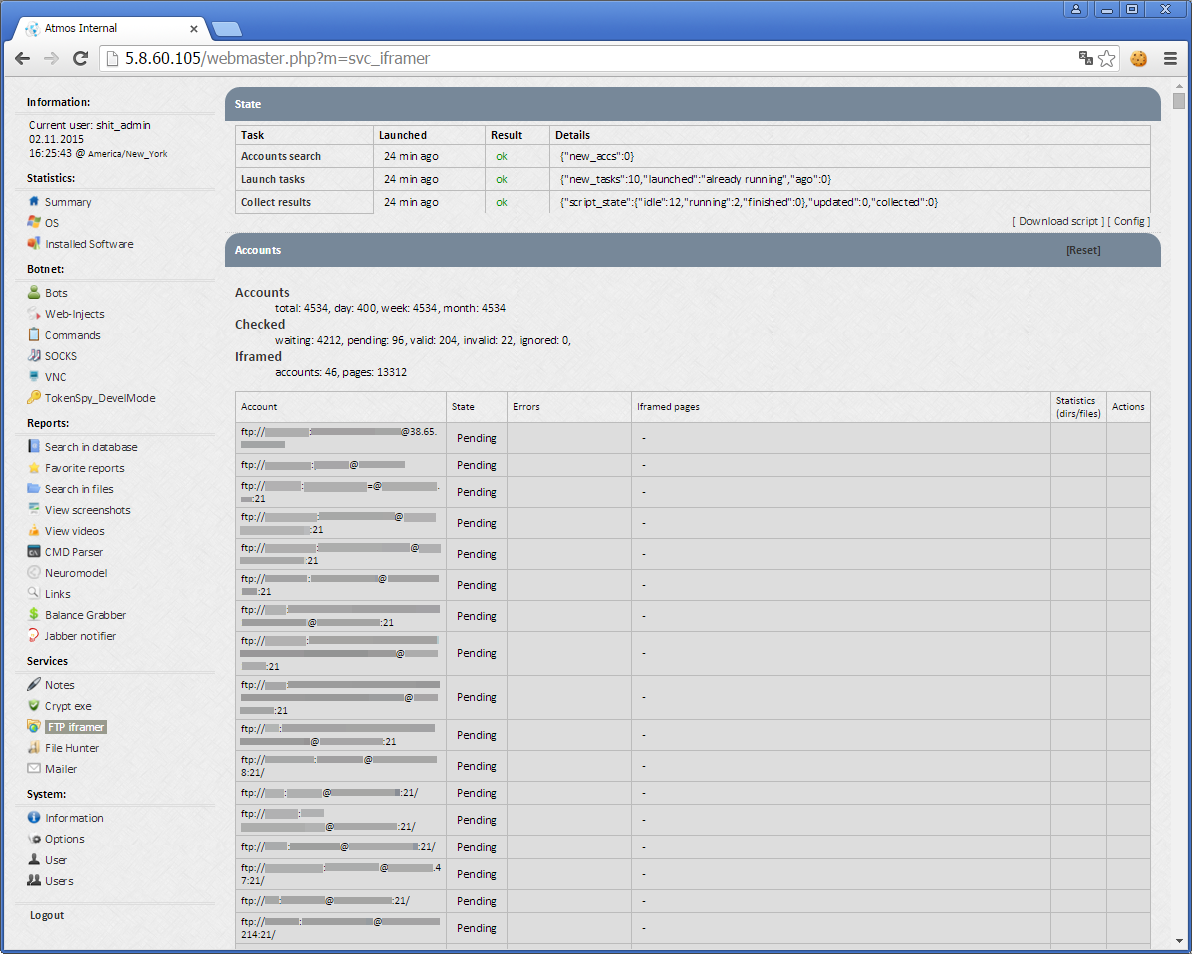Click the vertical scrollbar thumb
This screenshot has width=1192, height=954.
[x=1178, y=101]
